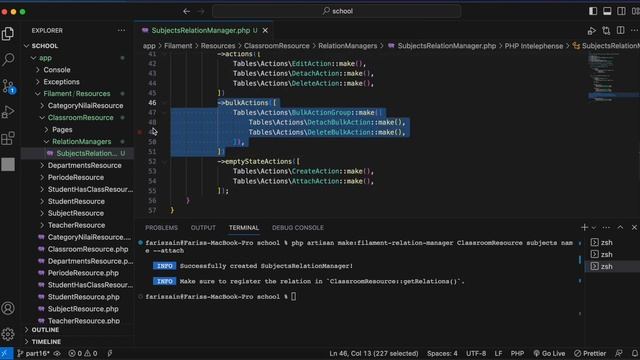Toggle the bottom panel layout button

tap(607, 11)
